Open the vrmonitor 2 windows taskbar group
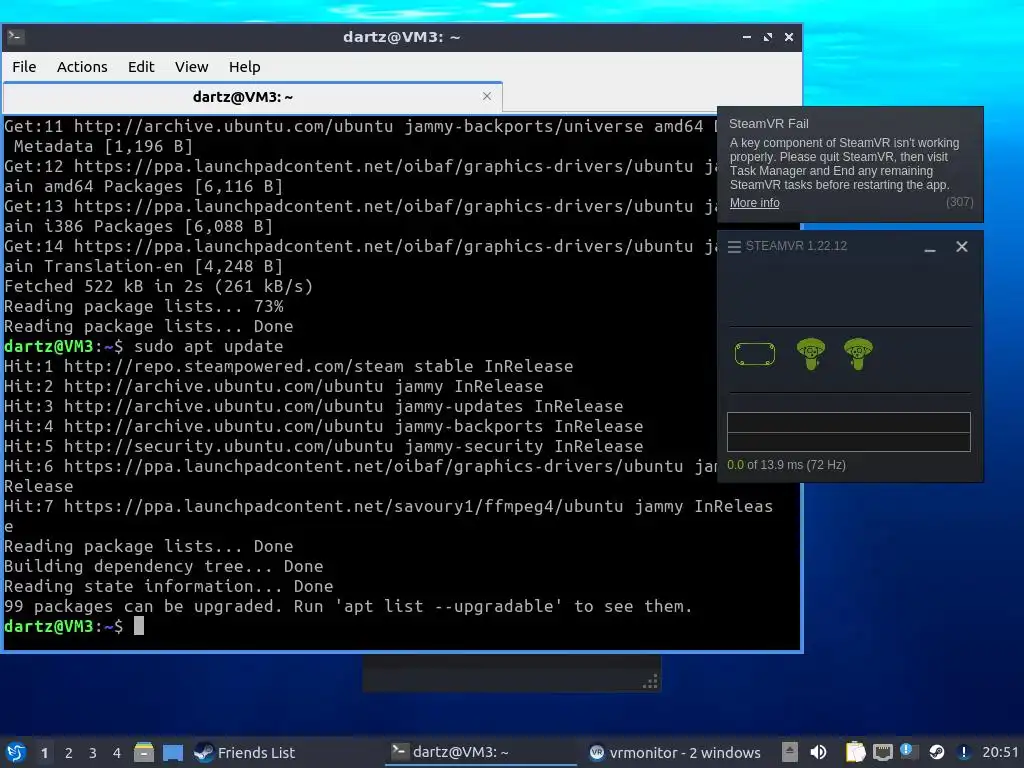This screenshot has width=1024, height=768. (675, 752)
